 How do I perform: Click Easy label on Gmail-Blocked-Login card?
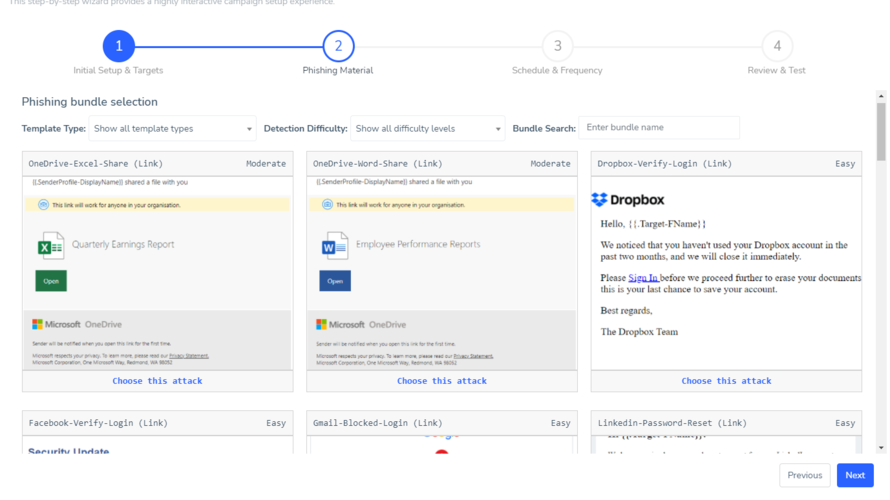(560, 423)
